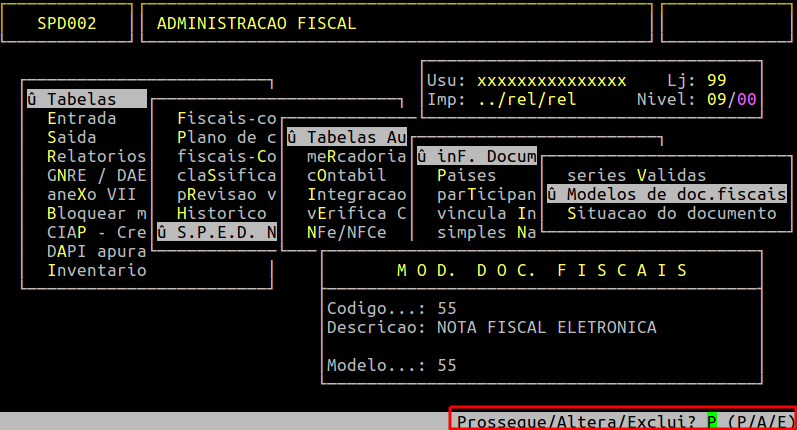Image resolution: width=797 pixels, height=430 pixels.
Task: Click the Codigo field value 55
Action: pyautogui.click(x=447, y=309)
